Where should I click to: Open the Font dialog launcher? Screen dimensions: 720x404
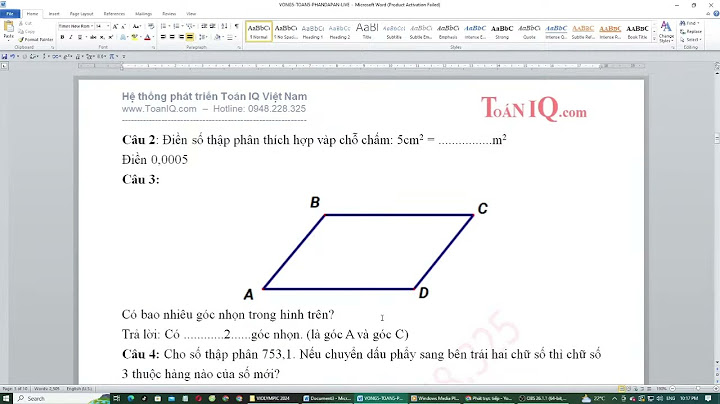(x=153, y=47)
